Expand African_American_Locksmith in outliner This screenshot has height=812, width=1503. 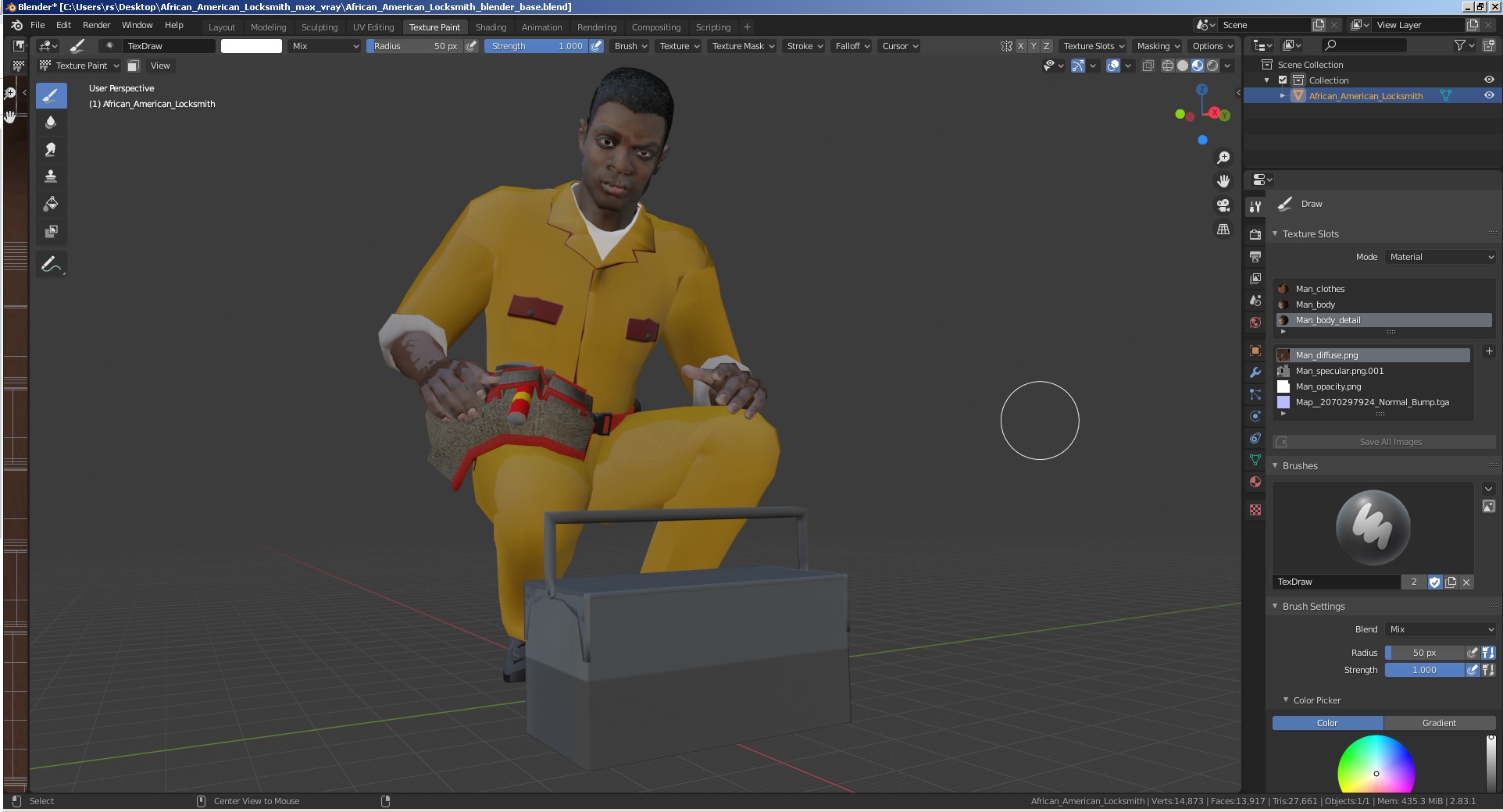click(x=1282, y=96)
